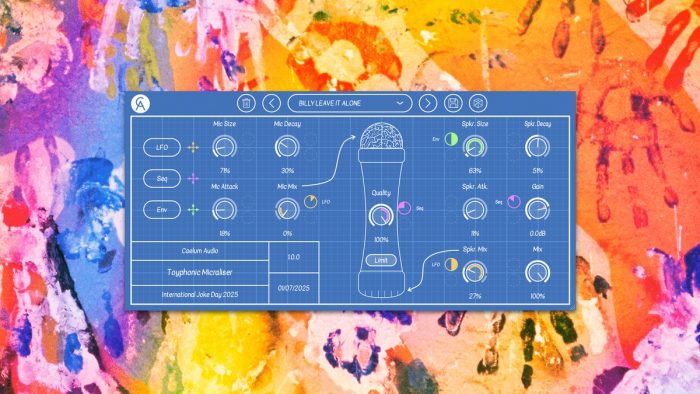Click the yellow LFO modulation drag handle

[x=193, y=147]
